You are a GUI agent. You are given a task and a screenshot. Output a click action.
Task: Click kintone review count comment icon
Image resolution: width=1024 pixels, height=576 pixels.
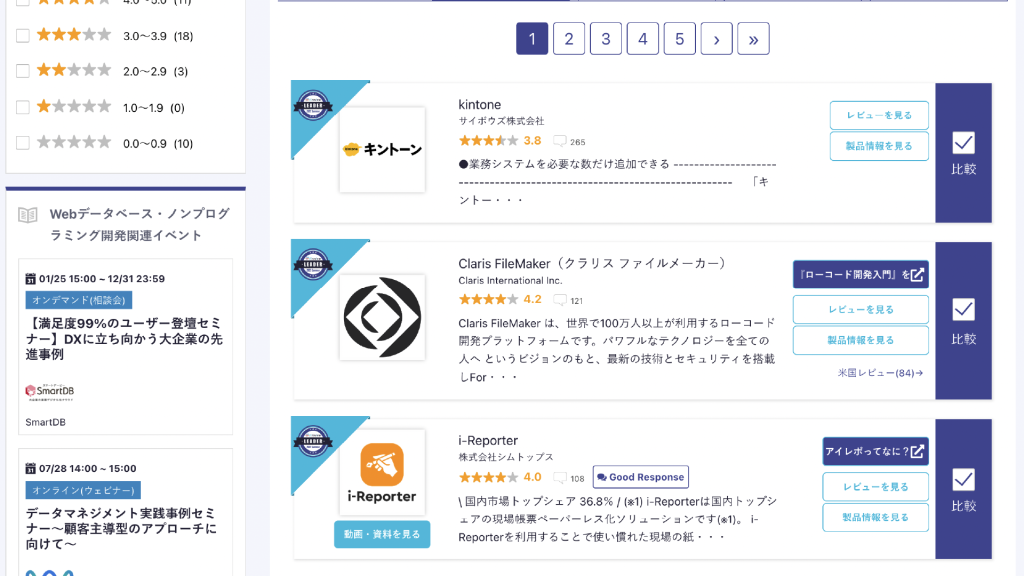[x=560, y=141]
